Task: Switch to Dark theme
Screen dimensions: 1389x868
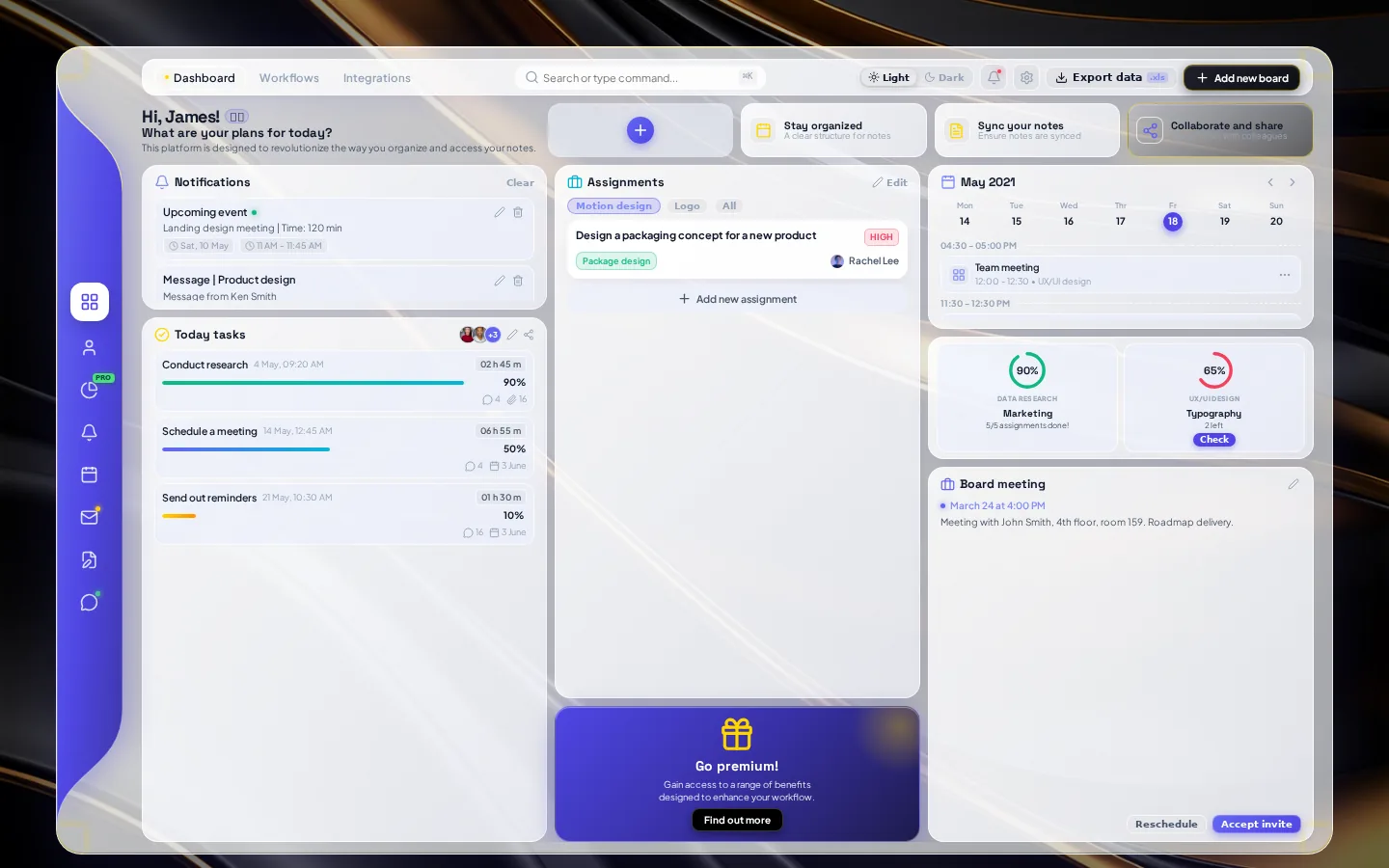Action: [944, 78]
